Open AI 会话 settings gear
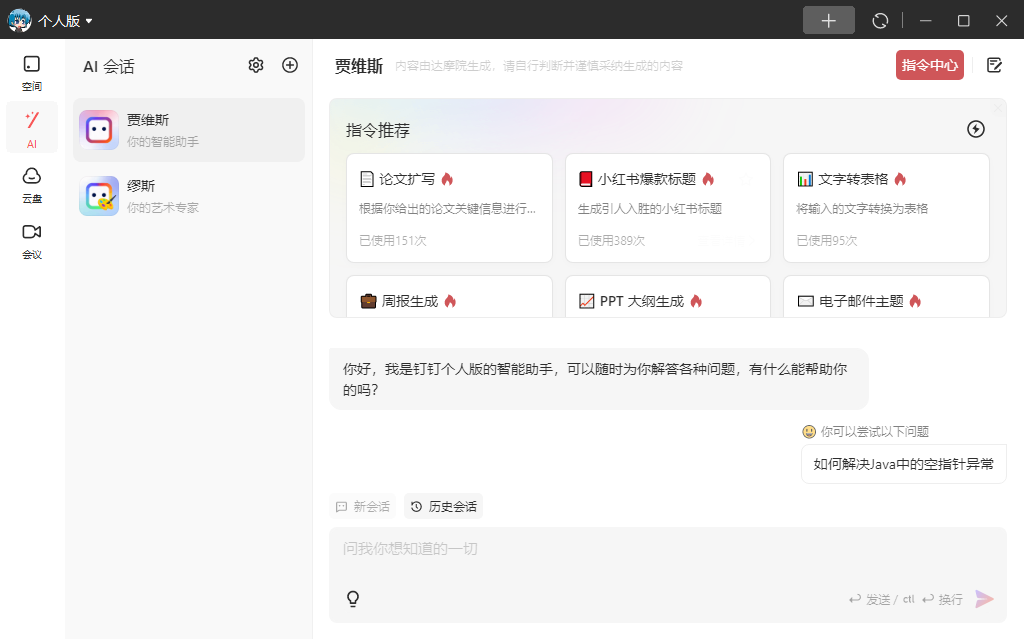Screen dimensions: 1024x640 pyautogui.click(x=256, y=65)
